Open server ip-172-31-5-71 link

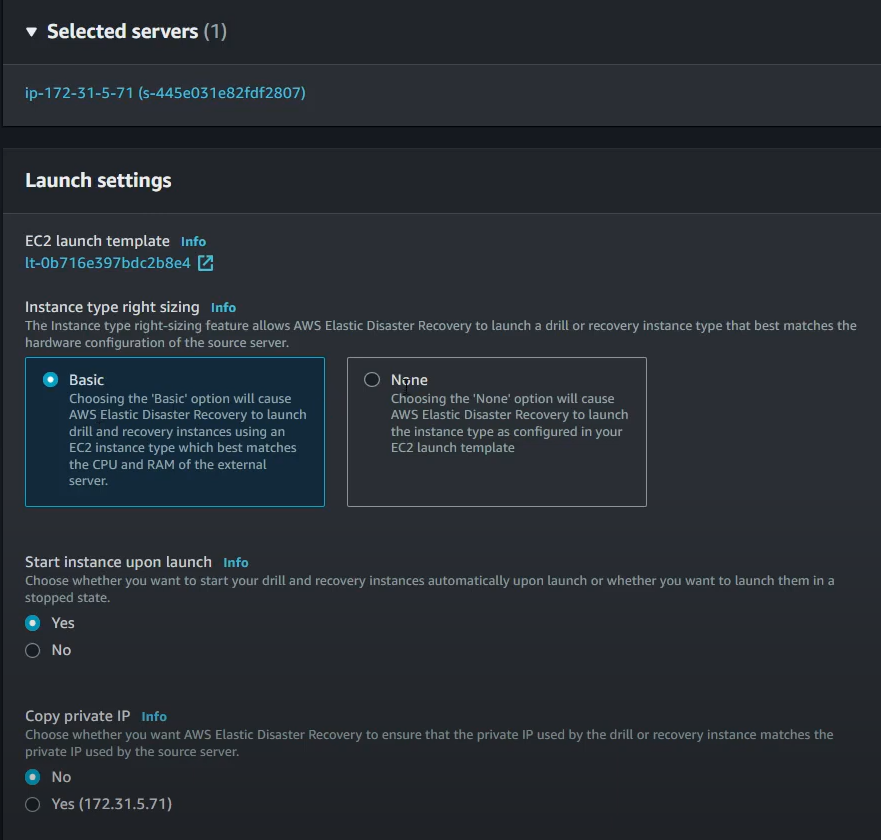tap(165, 93)
